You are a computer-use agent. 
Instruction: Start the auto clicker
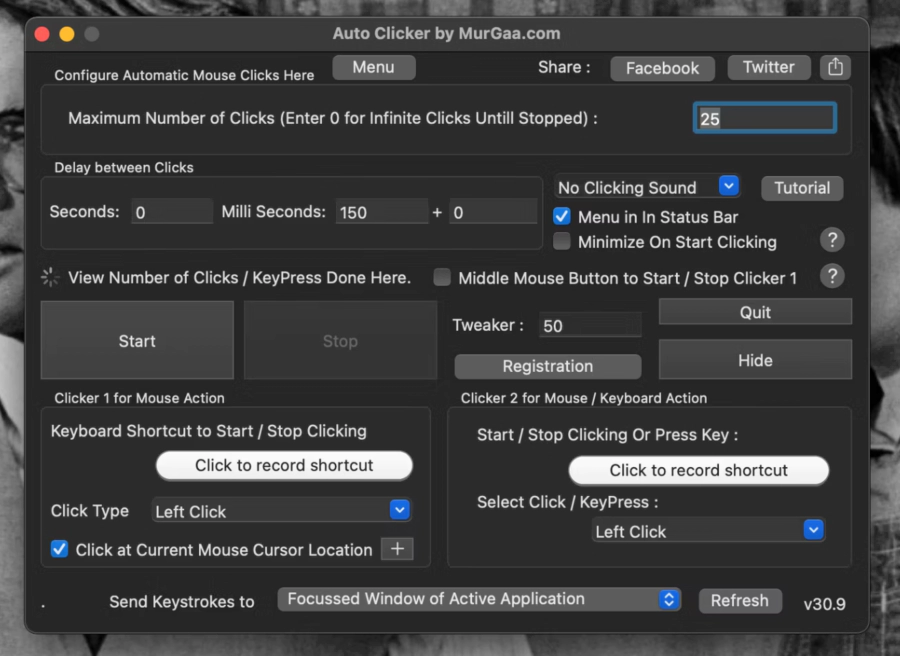[137, 340]
